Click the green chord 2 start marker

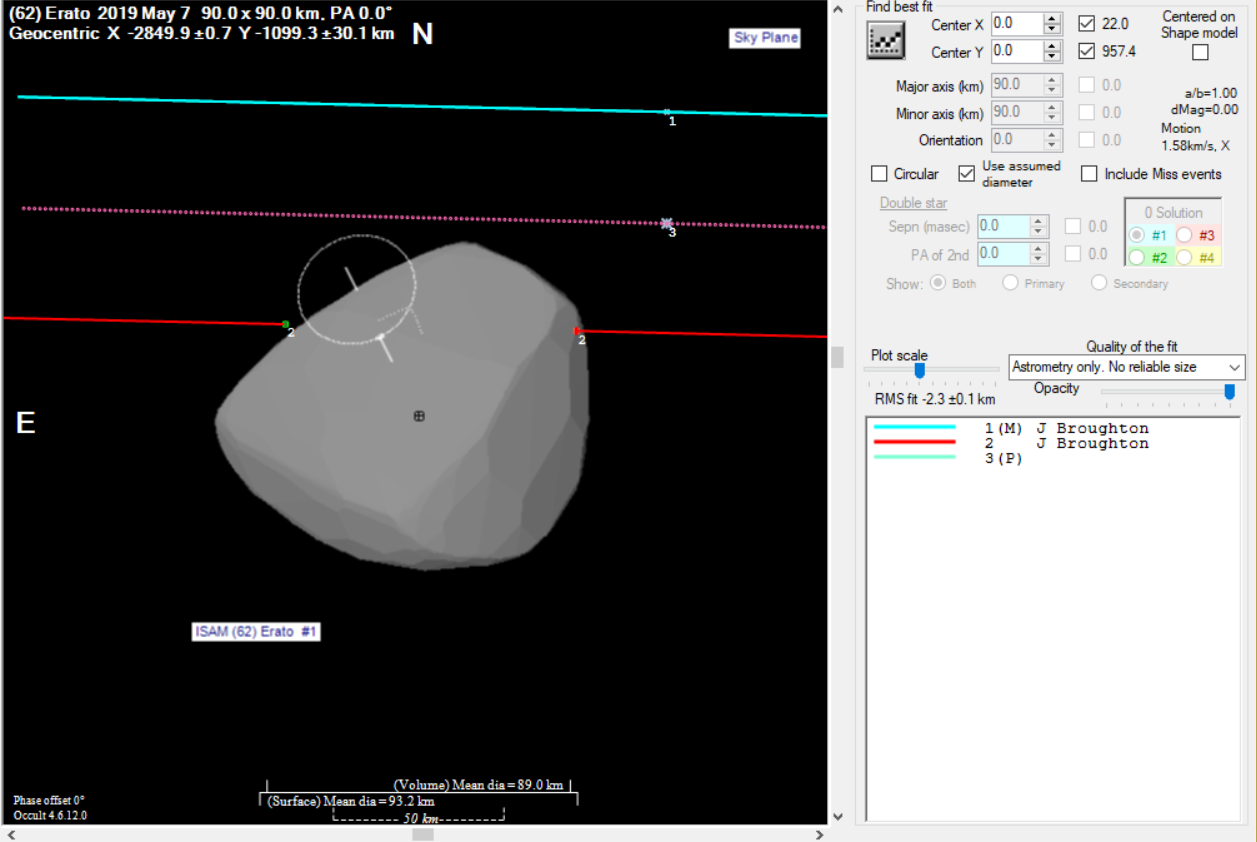pos(286,324)
